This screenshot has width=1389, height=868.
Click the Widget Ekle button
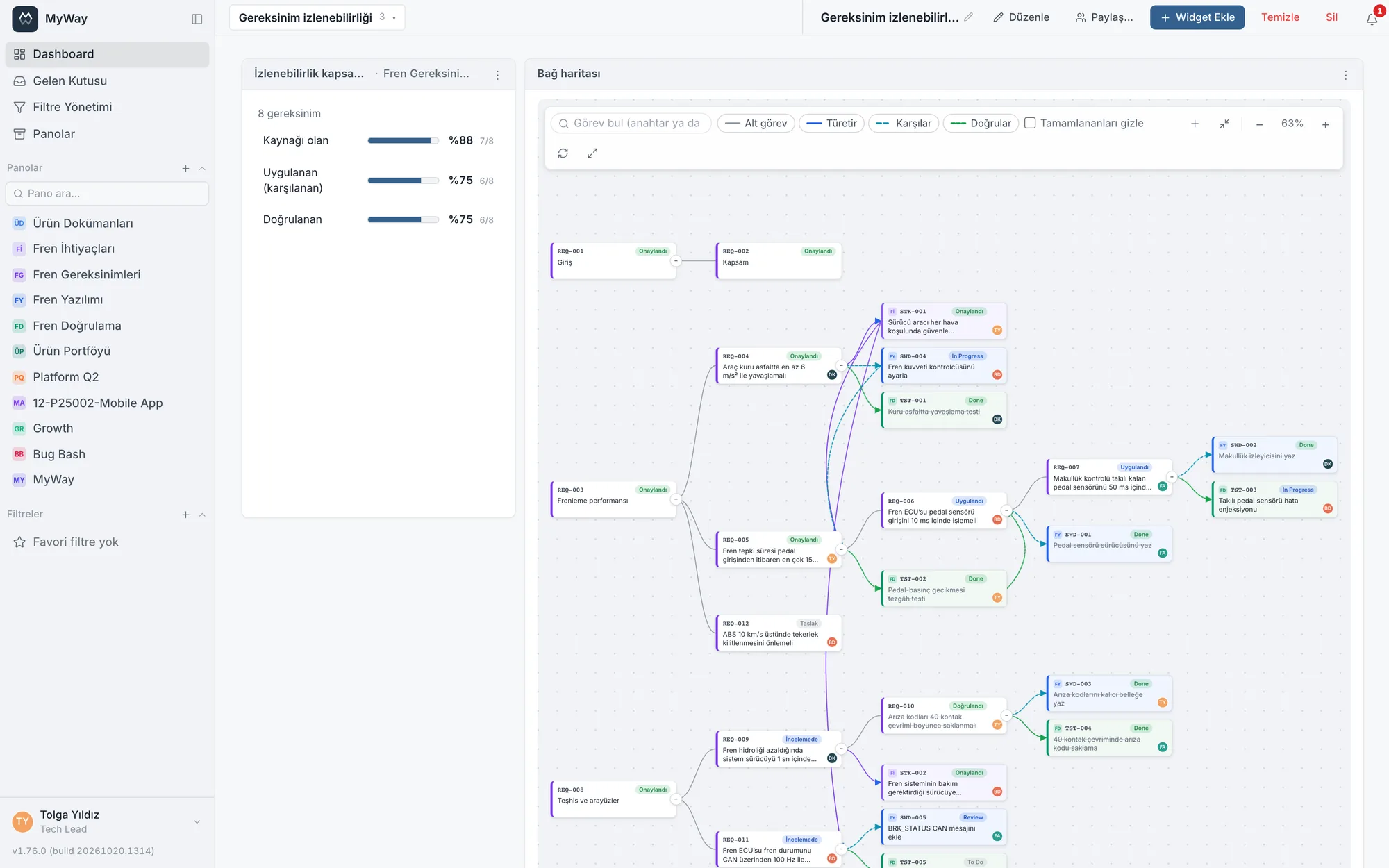pos(1197,17)
